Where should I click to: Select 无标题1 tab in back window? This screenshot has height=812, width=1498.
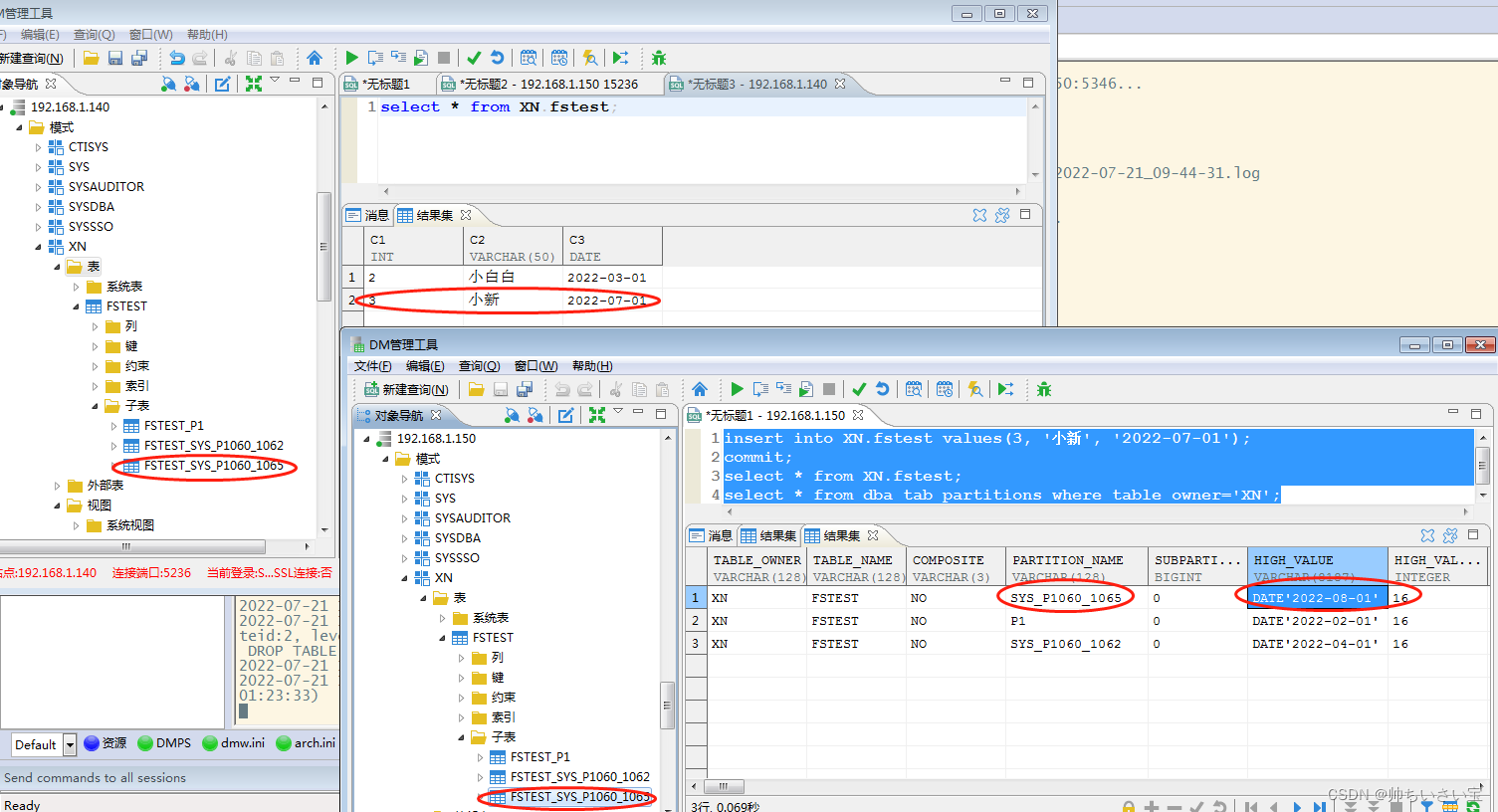tap(378, 84)
